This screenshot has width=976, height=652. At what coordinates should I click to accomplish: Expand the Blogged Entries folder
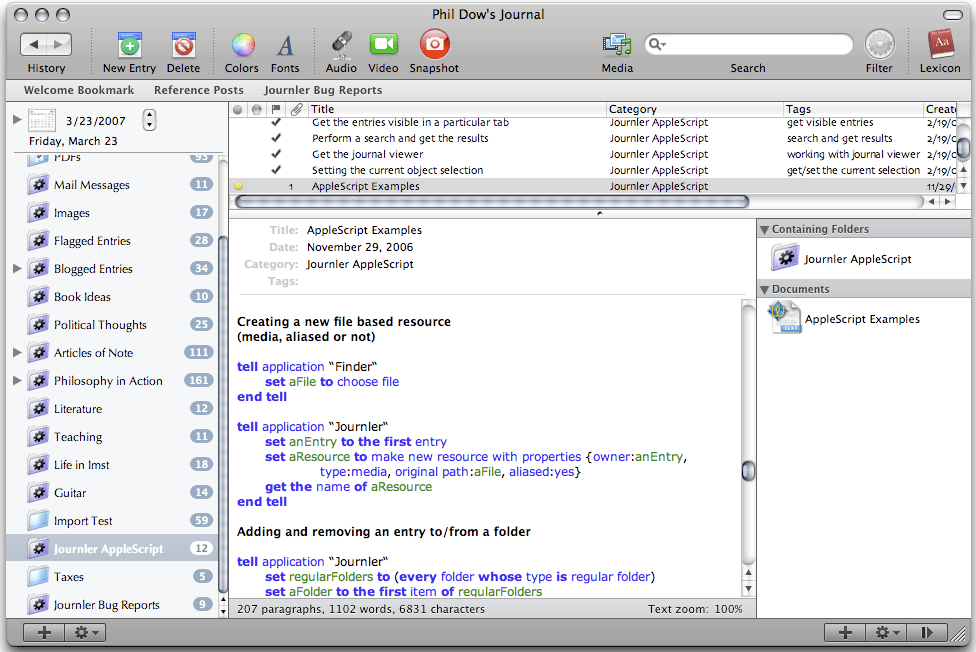(17, 268)
